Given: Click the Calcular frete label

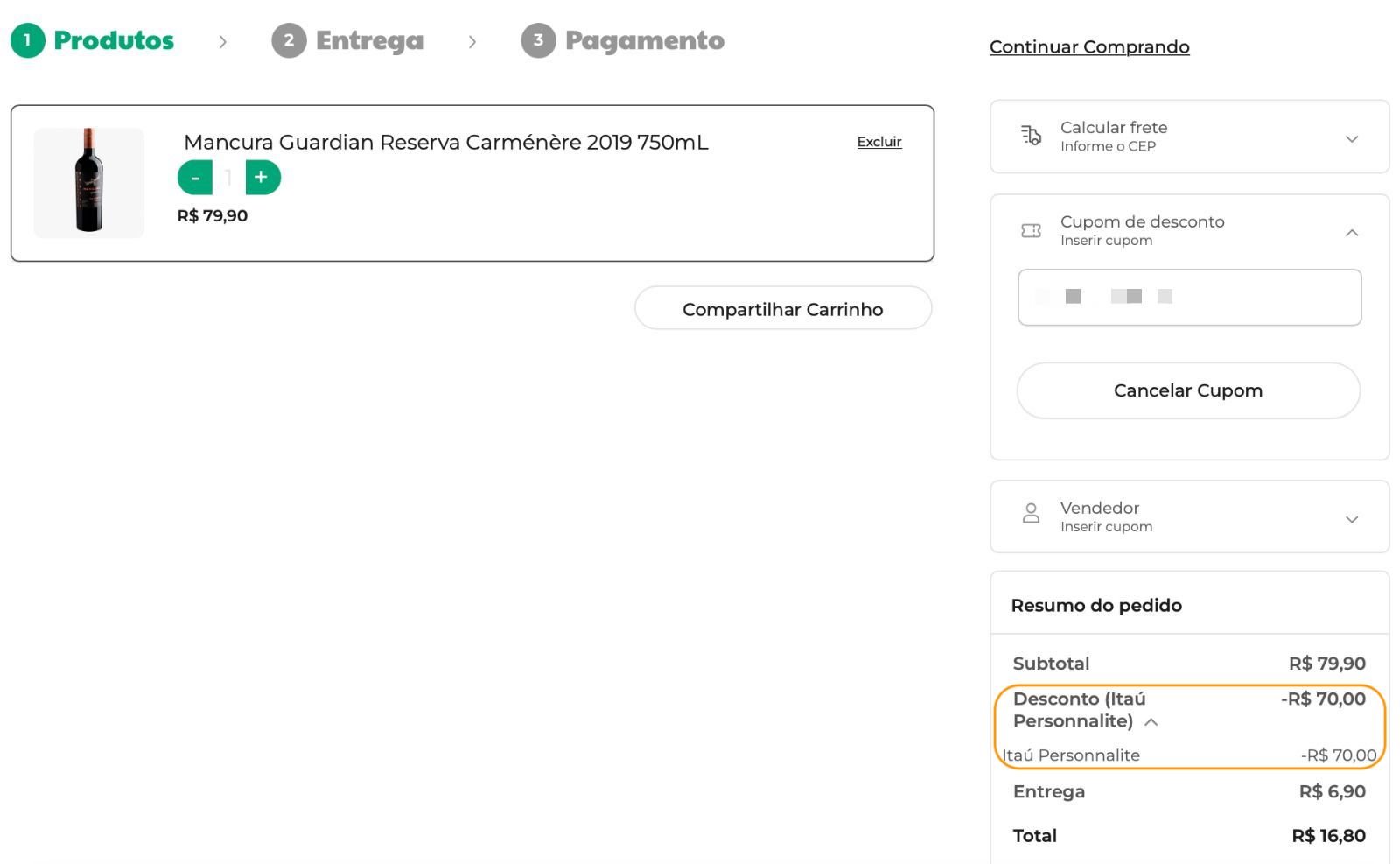Looking at the screenshot, I should click(x=1114, y=127).
